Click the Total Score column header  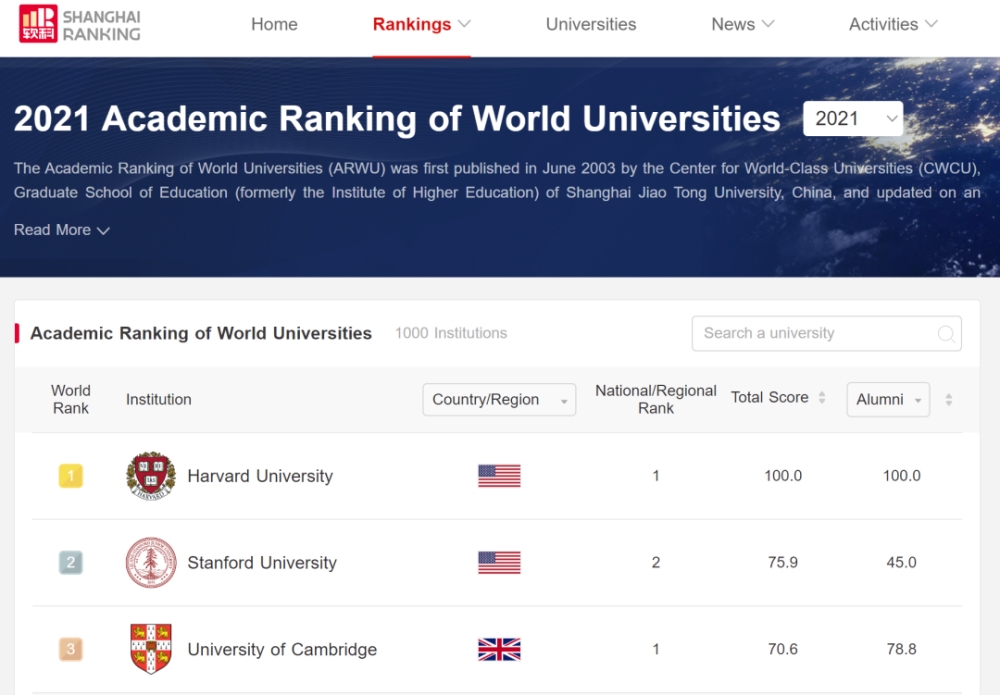(x=770, y=397)
